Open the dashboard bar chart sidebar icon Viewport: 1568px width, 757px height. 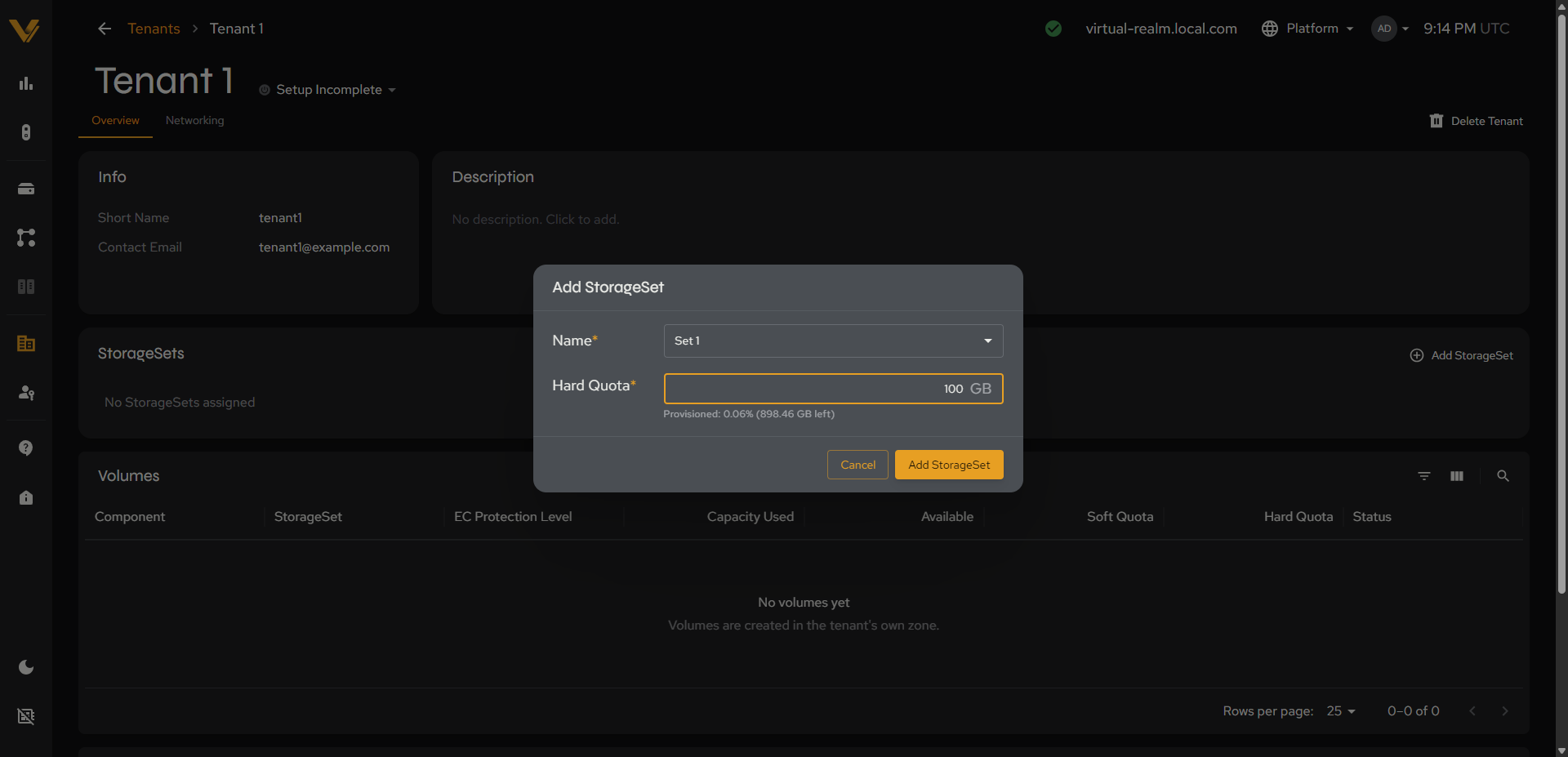tap(26, 83)
